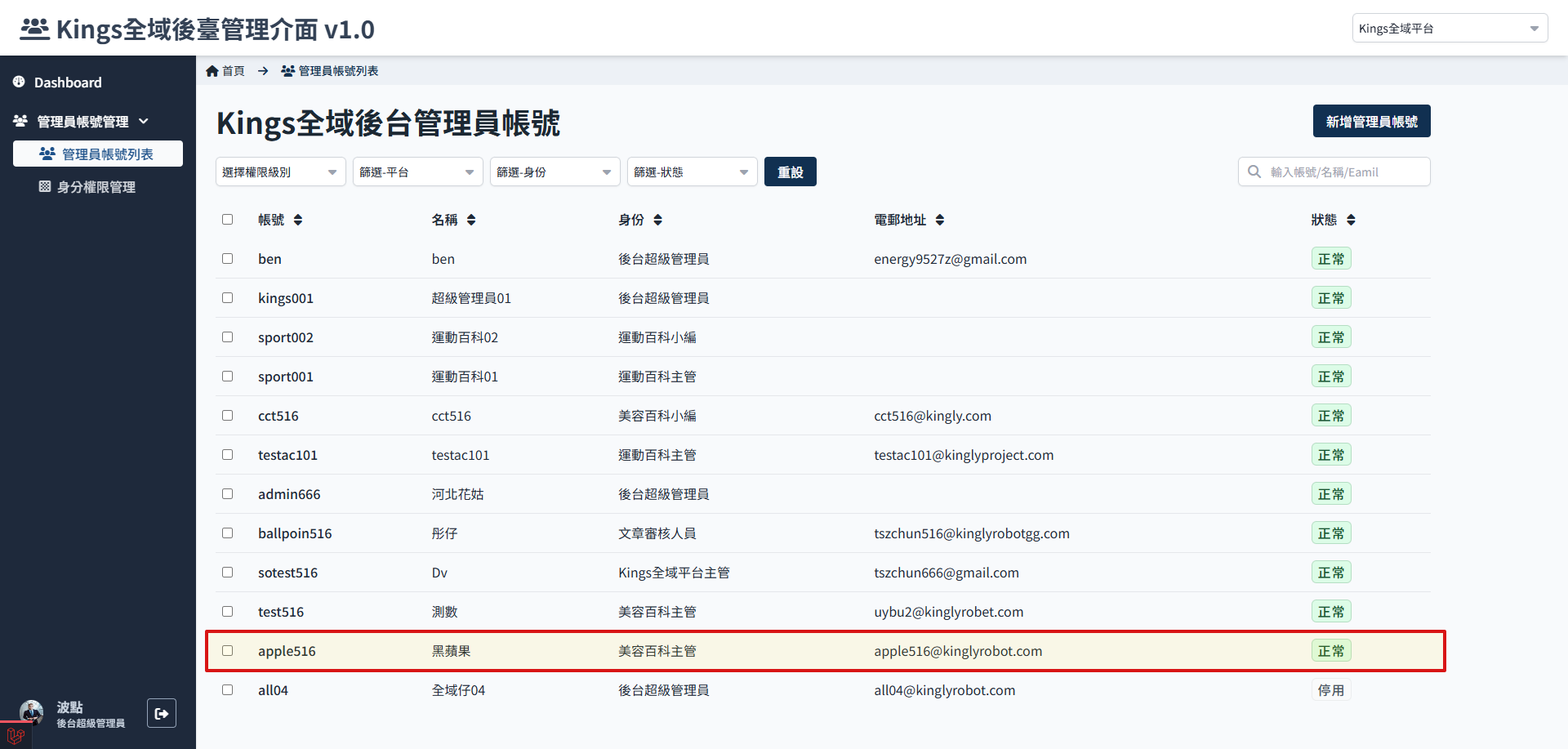Click name 全域仔04 cell

458,690
